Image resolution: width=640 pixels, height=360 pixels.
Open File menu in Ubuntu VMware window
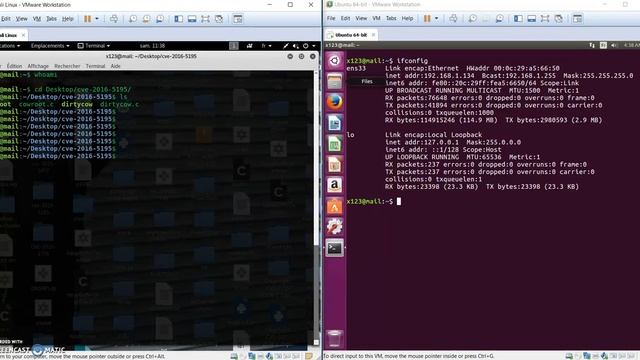[x=331, y=18]
